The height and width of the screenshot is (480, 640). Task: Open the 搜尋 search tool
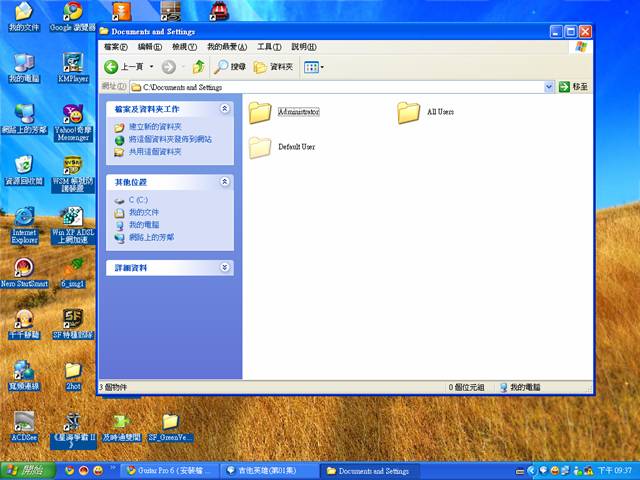[x=230, y=67]
